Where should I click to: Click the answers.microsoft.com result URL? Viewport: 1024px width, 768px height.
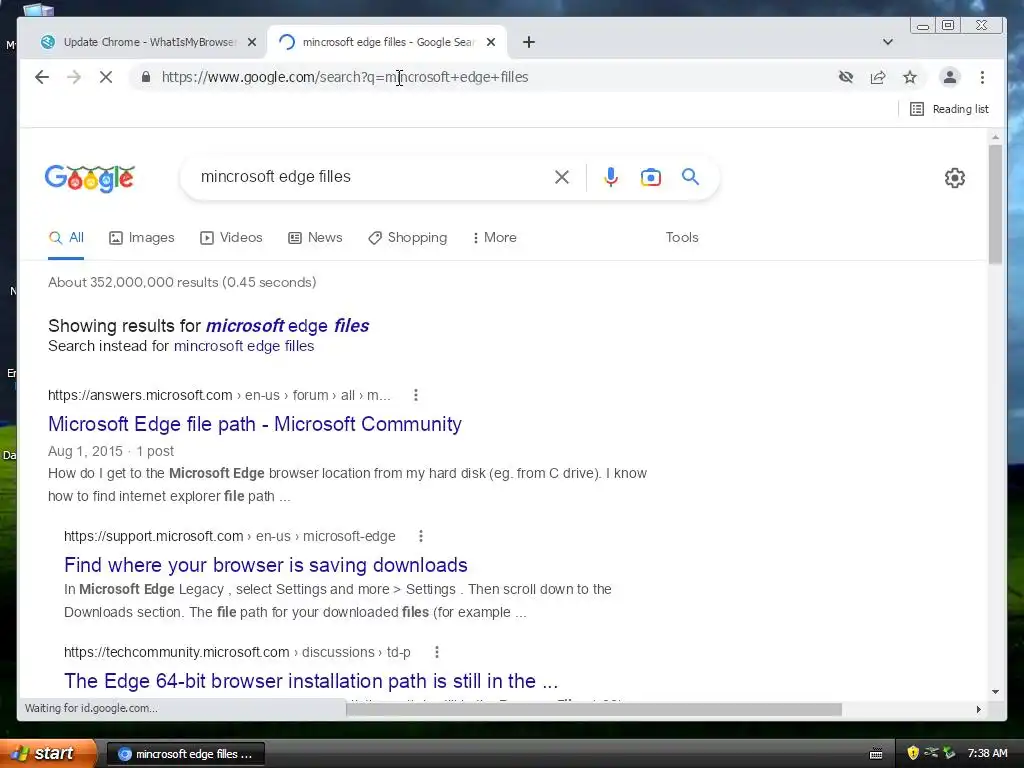coord(219,395)
